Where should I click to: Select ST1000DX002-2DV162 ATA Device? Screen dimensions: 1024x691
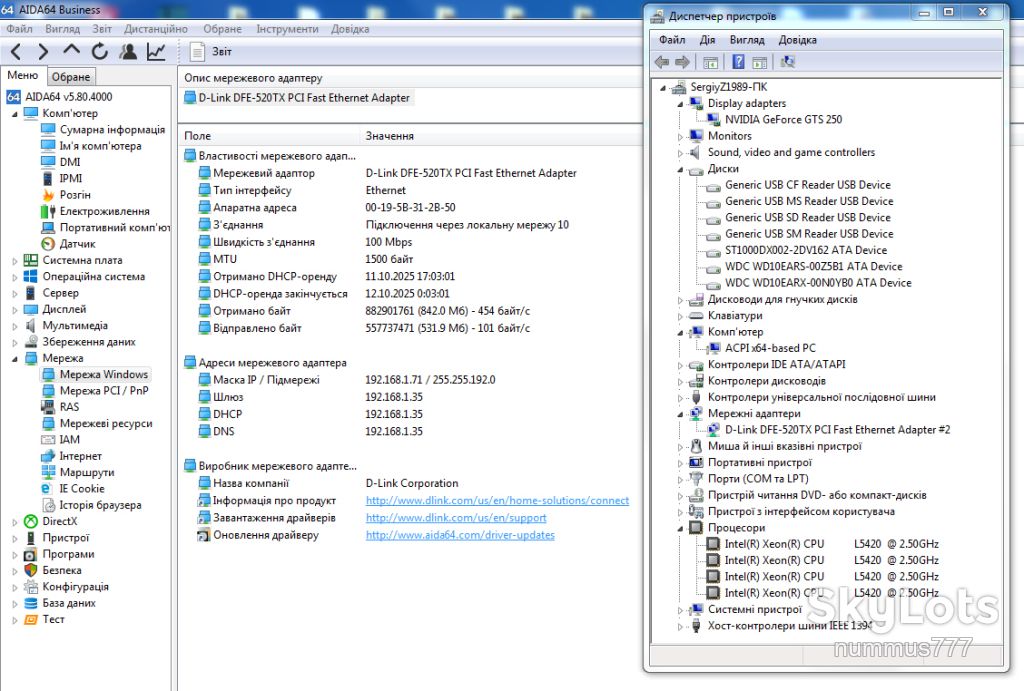(806, 250)
